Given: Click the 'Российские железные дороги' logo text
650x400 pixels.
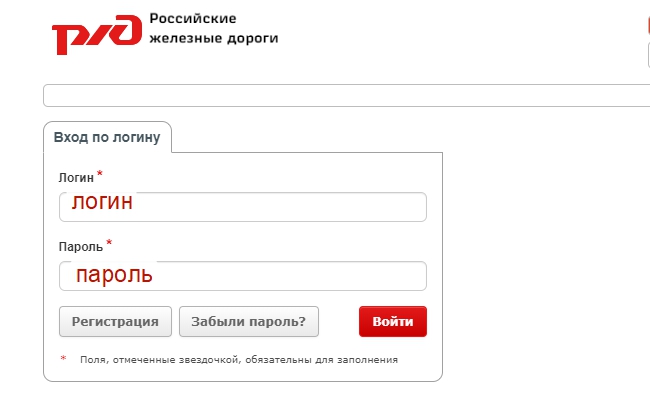Looking at the screenshot, I should click(213, 29).
